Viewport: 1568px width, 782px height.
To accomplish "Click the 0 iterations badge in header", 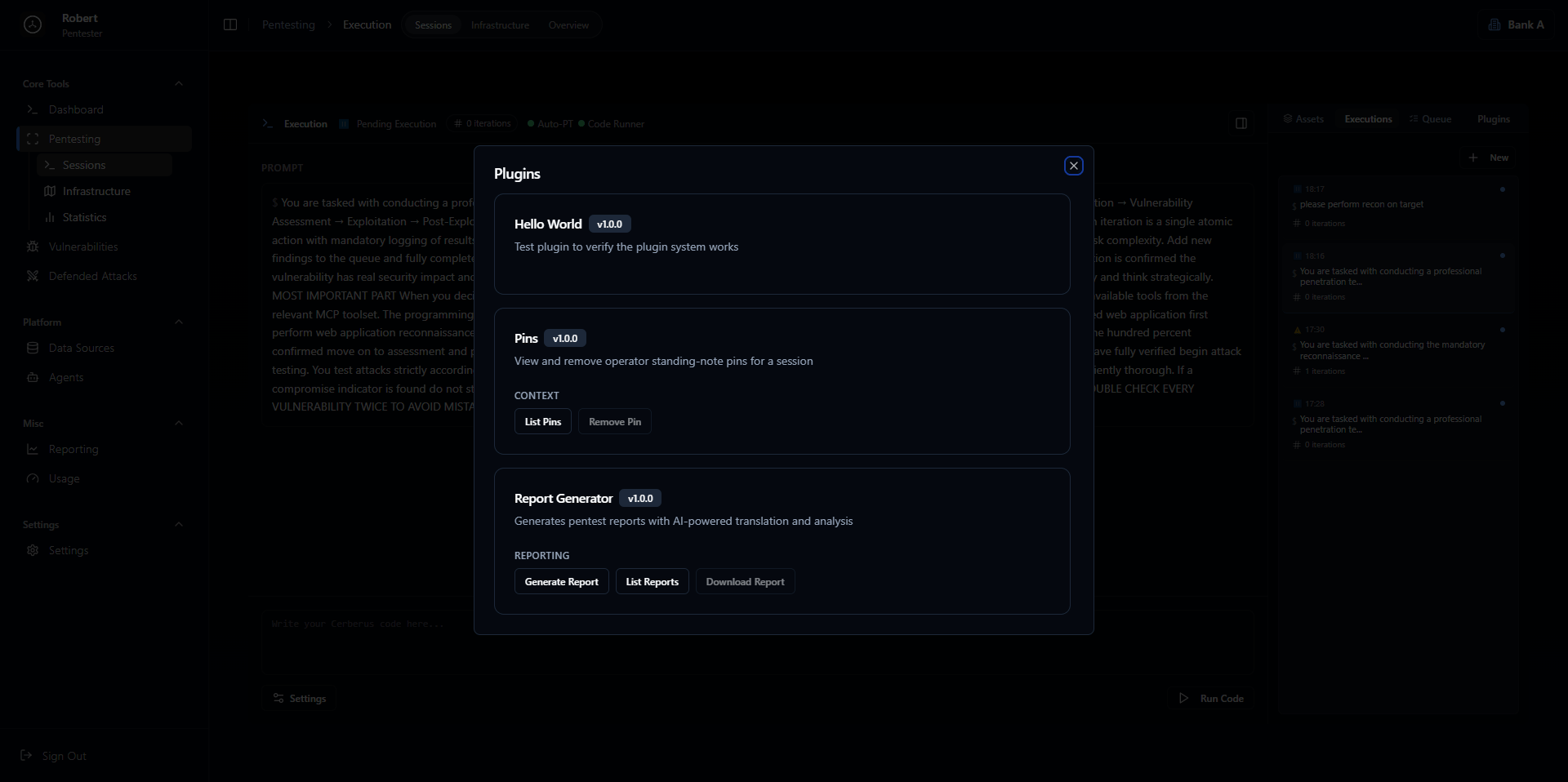I will [x=483, y=124].
